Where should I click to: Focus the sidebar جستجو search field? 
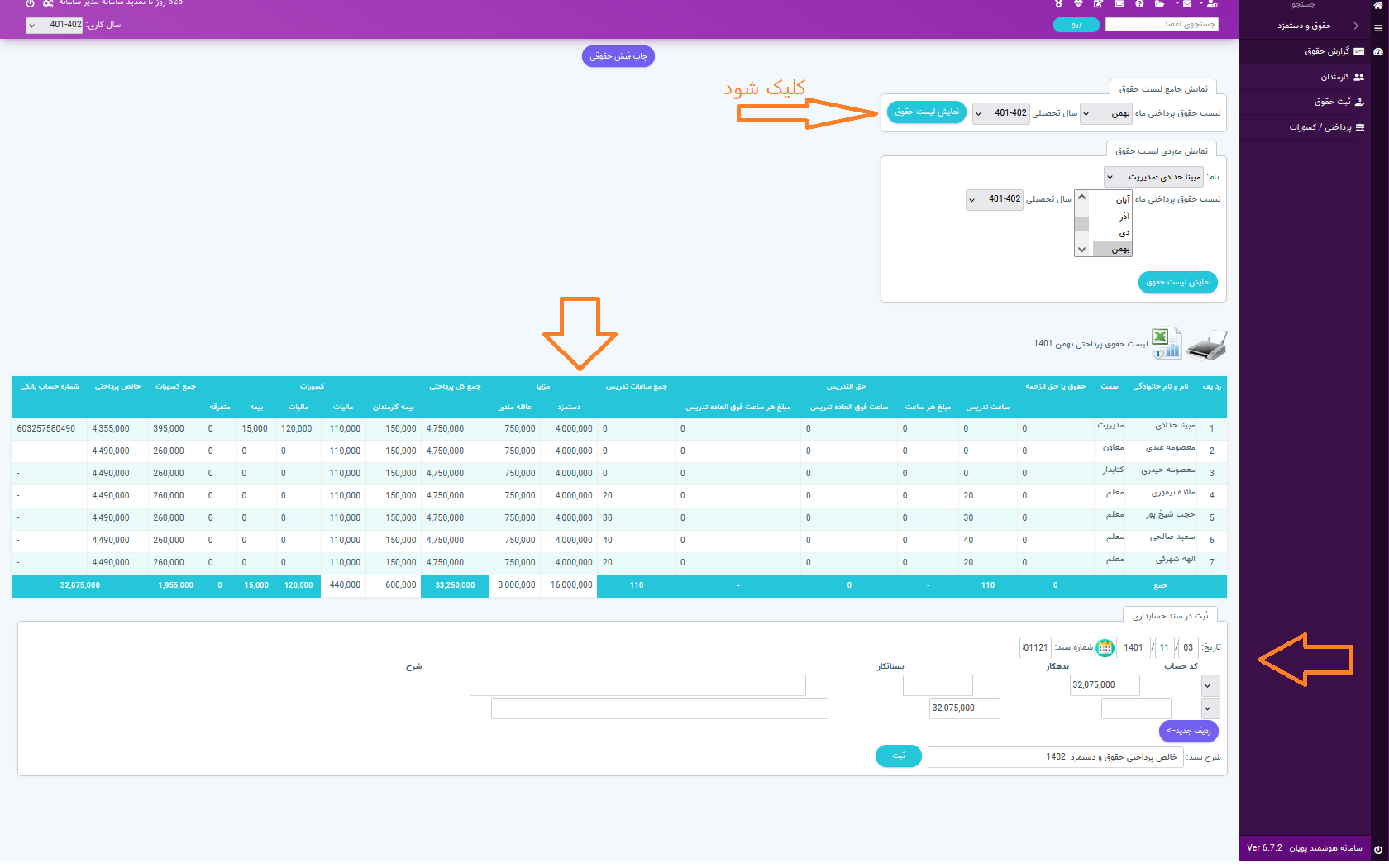tap(1304, 4)
